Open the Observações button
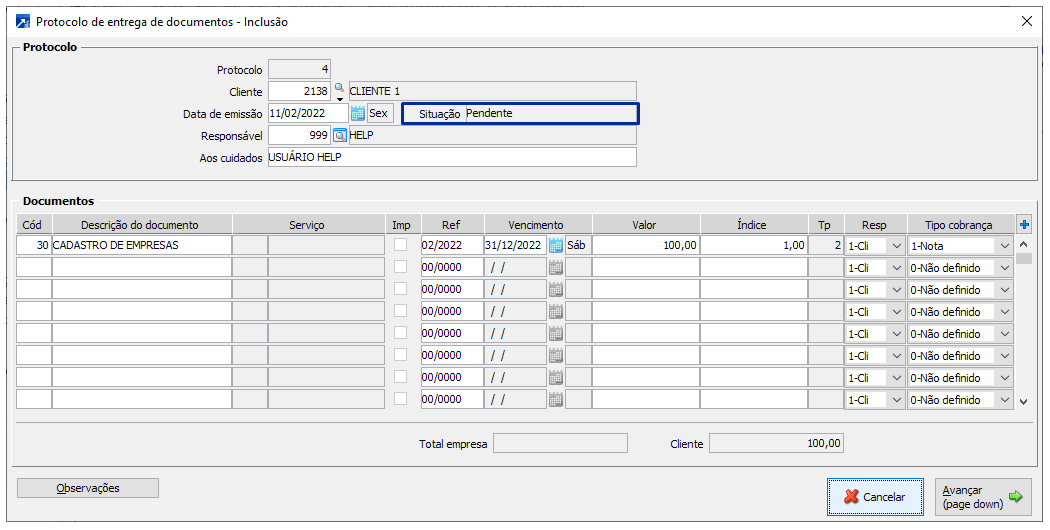 point(88,488)
